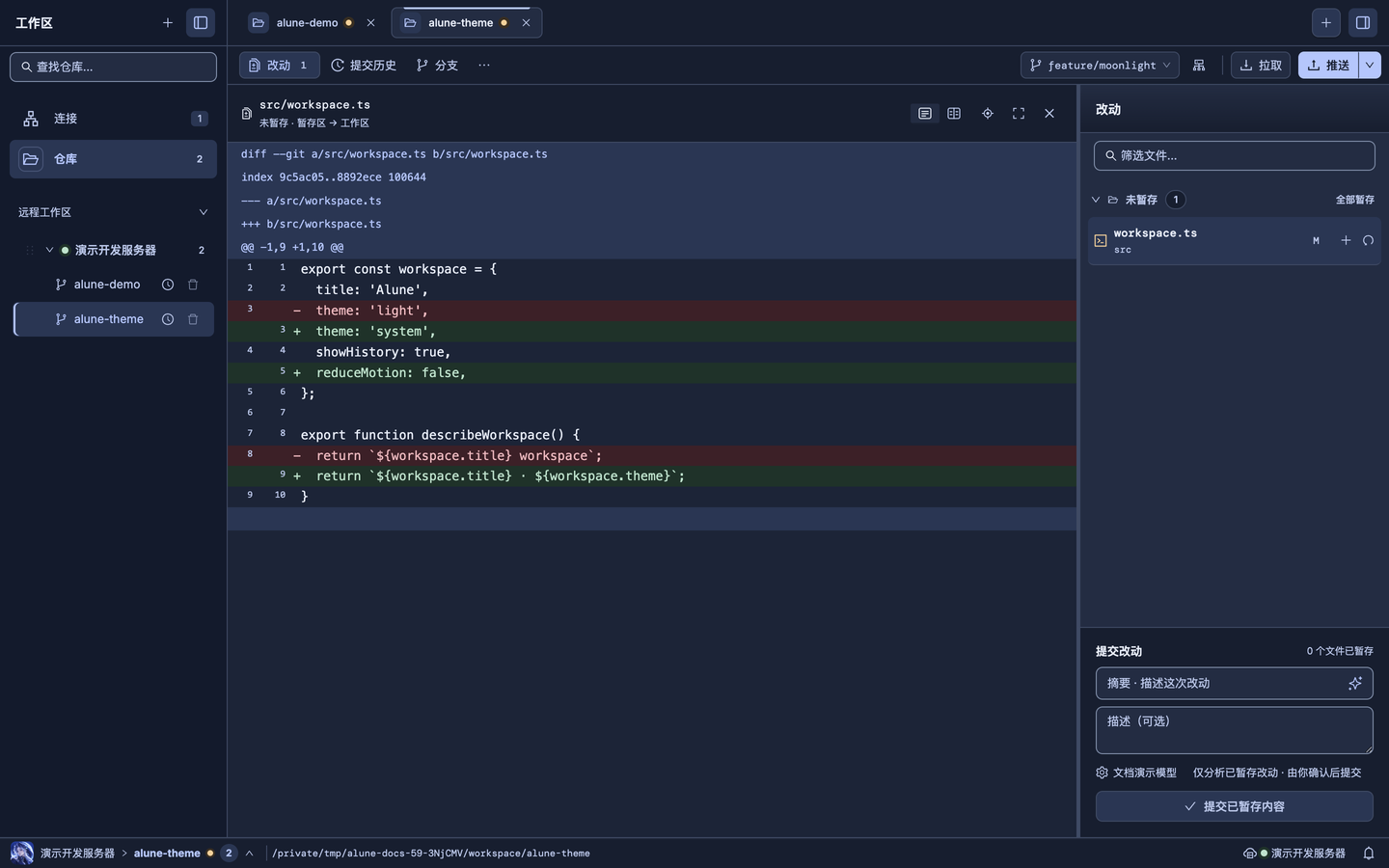
Task: Open the push options dropdown arrow
Action: (x=1370, y=66)
